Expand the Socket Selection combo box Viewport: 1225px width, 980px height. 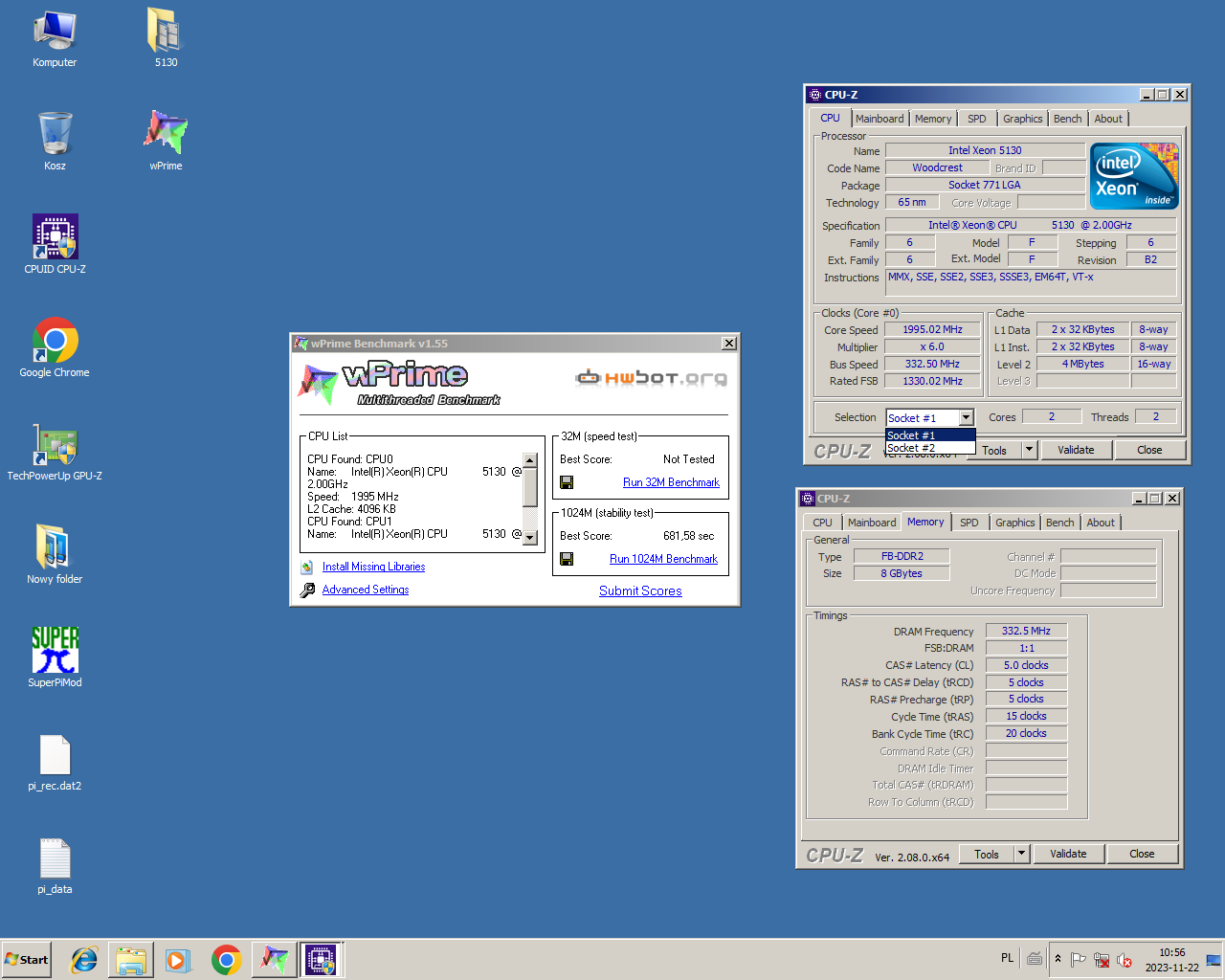click(966, 417)
